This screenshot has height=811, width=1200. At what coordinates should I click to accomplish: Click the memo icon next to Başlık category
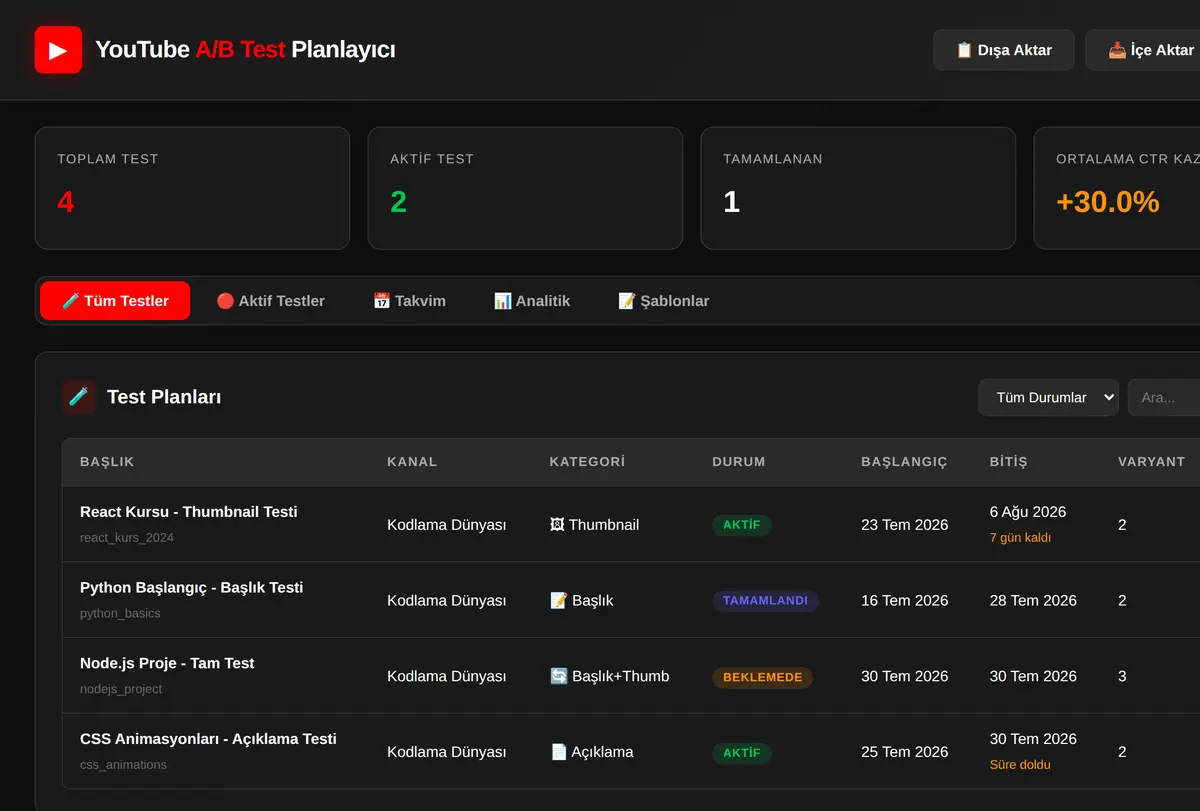click(x=559, y=601)
